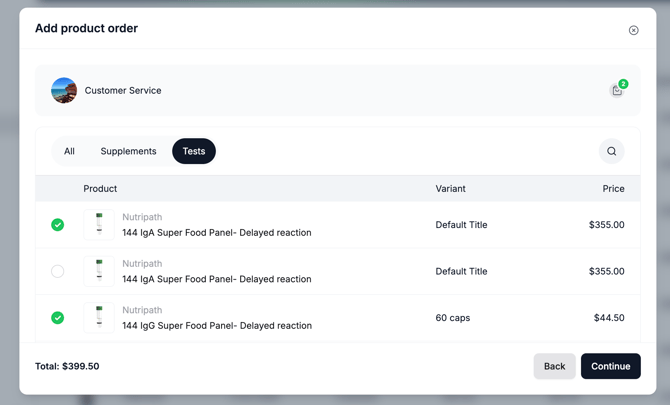Click the Variant column header
670x405 pixels.
[450, 189]
